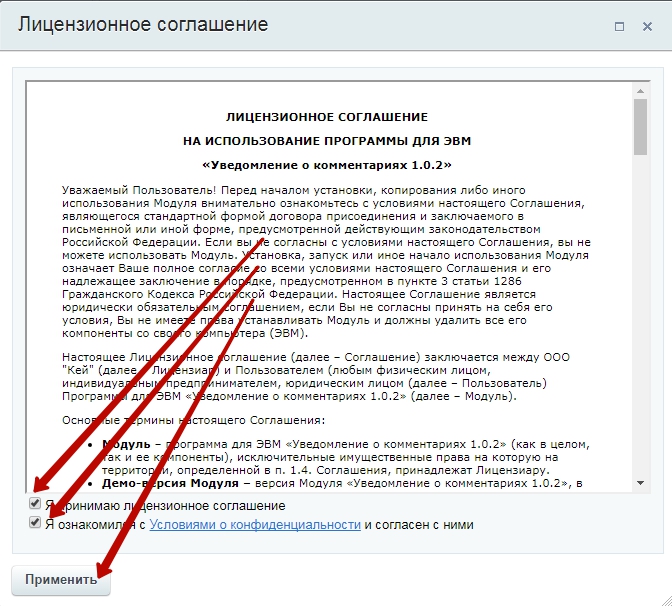Click the «Уведомление о комментариях 1.0.2» title line

tap(327, 163)
